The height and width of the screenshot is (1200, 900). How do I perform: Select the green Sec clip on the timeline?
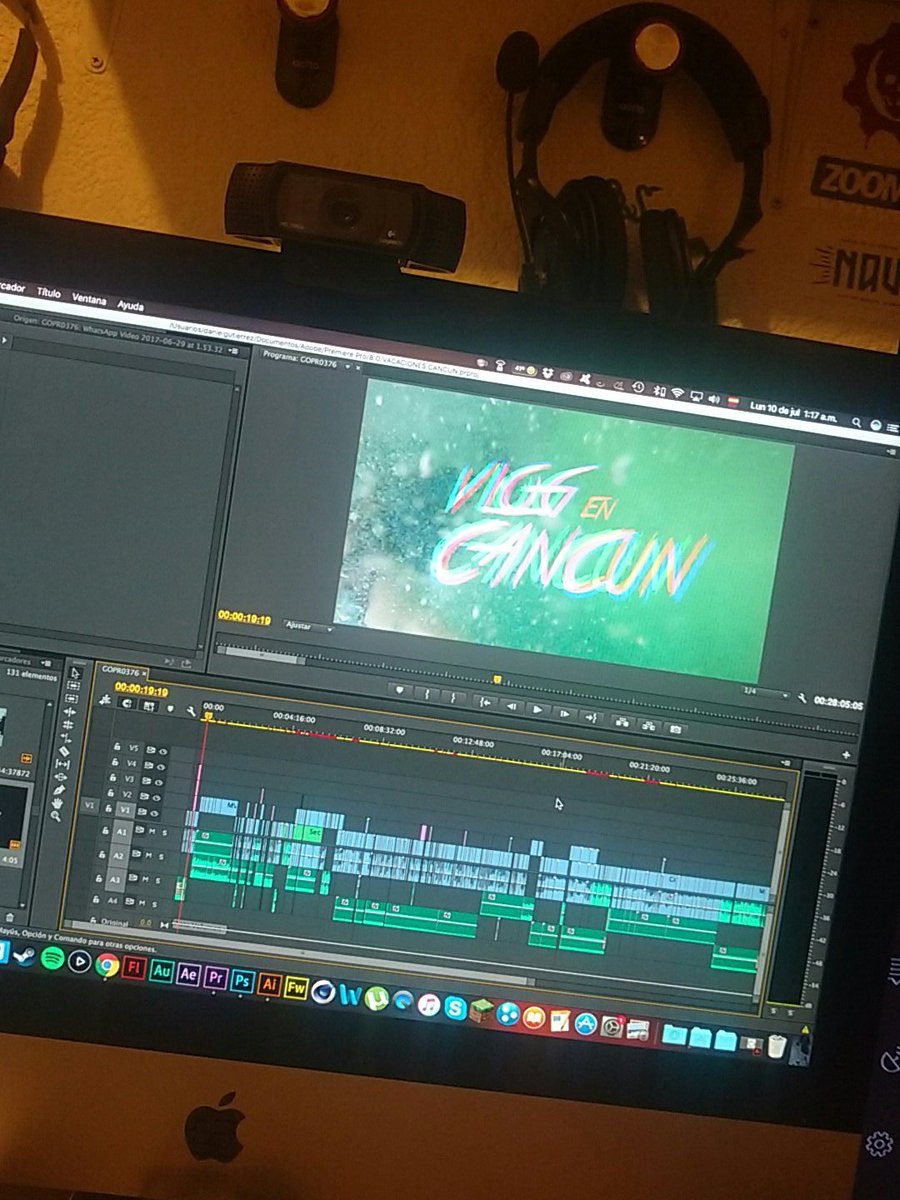pos(313,831)
